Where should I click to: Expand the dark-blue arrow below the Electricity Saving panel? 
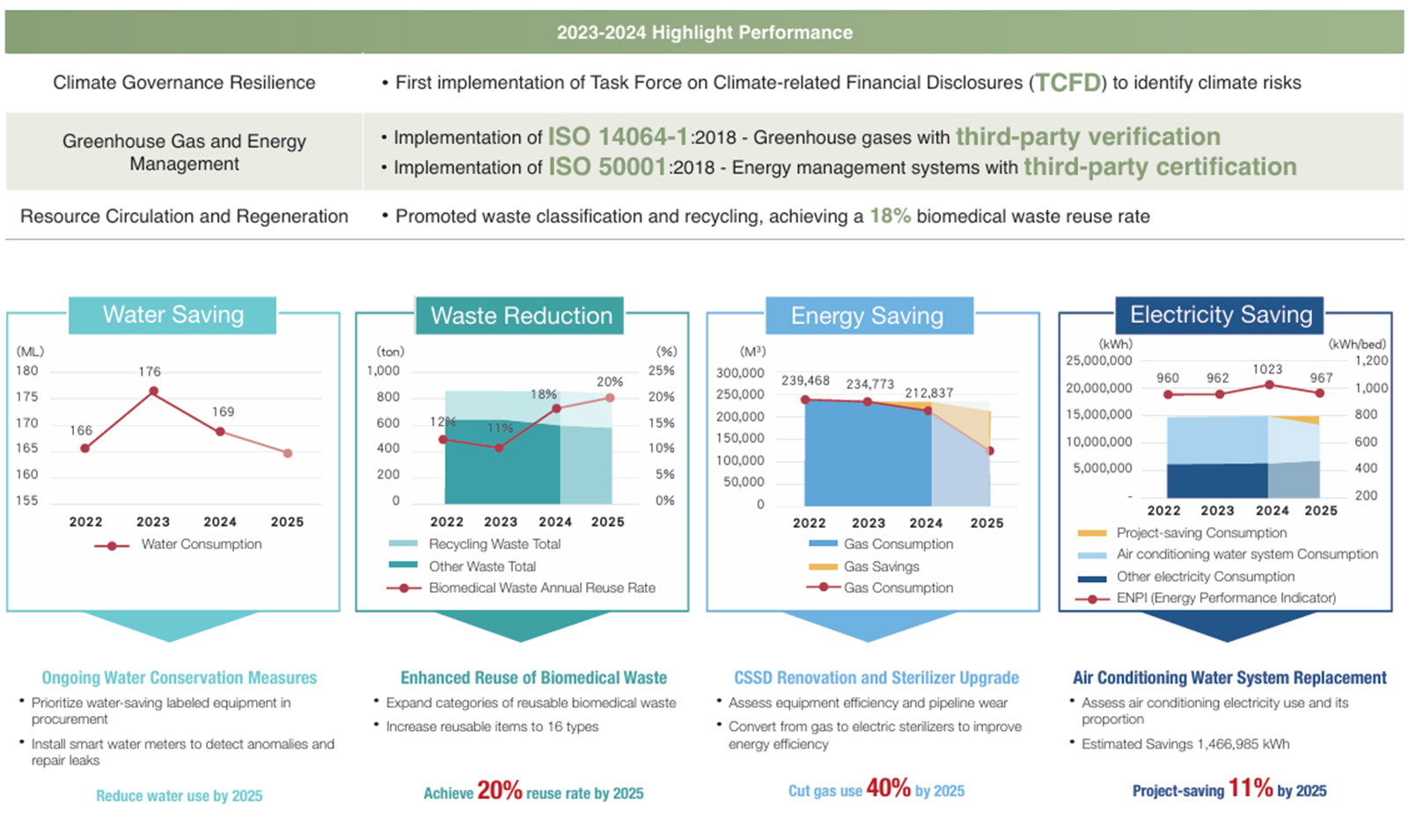click(x=1226, y=626)
